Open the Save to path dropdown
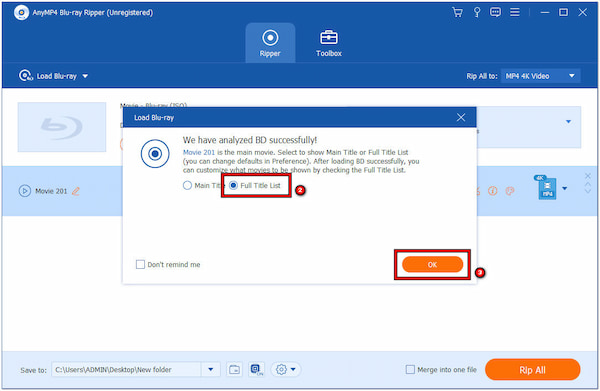The image size is (600, 391). pos(211,370)
